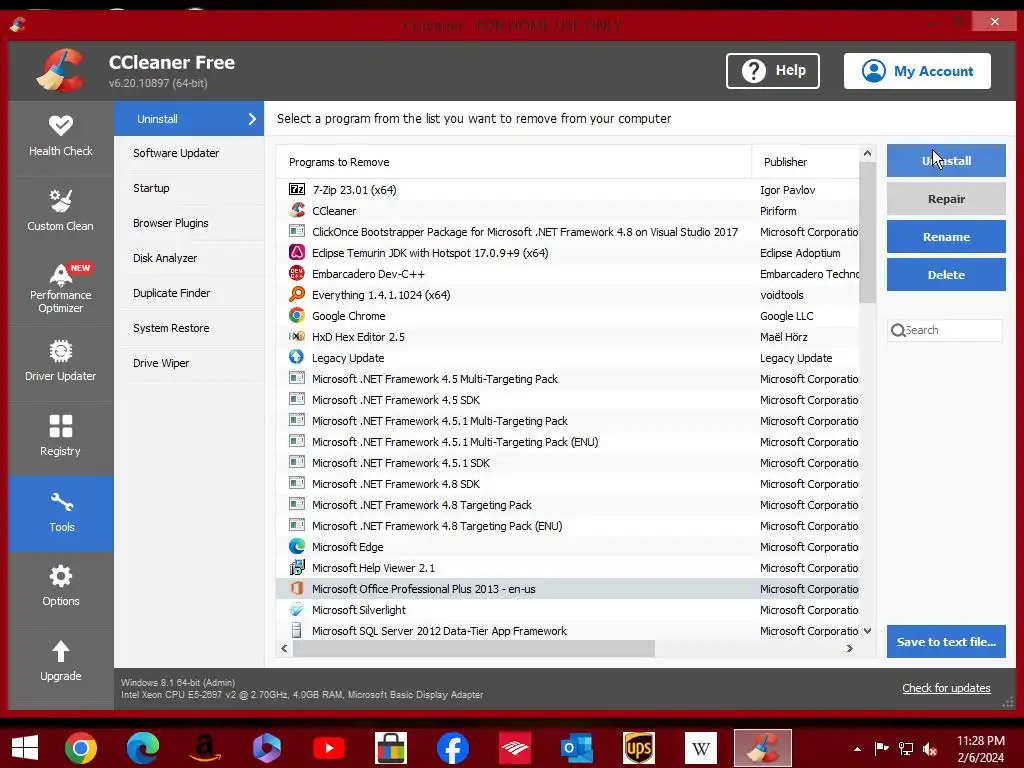Click Save to text file button
Screen dimensions: 1024x768
pyautogui.click(x=946, y=641)
